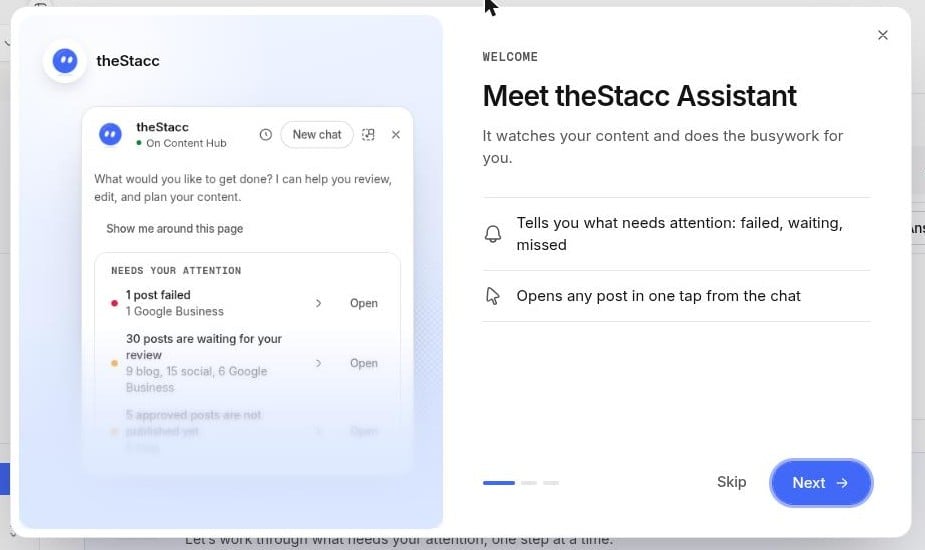Click the Next button

(x=821, y=483)
